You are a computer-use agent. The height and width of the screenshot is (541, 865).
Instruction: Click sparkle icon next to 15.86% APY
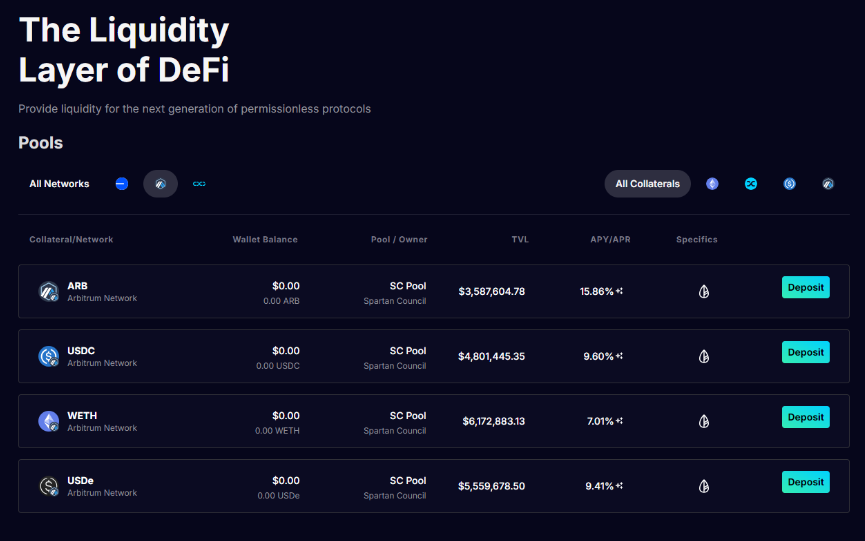point(620,291)
